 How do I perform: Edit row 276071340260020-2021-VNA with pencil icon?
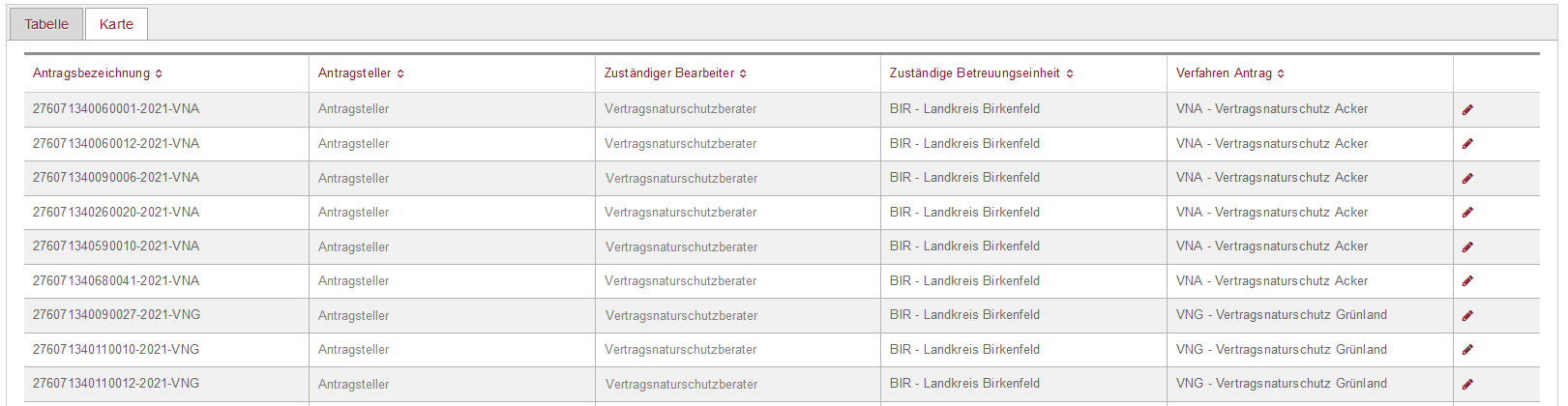(1467, 213)
